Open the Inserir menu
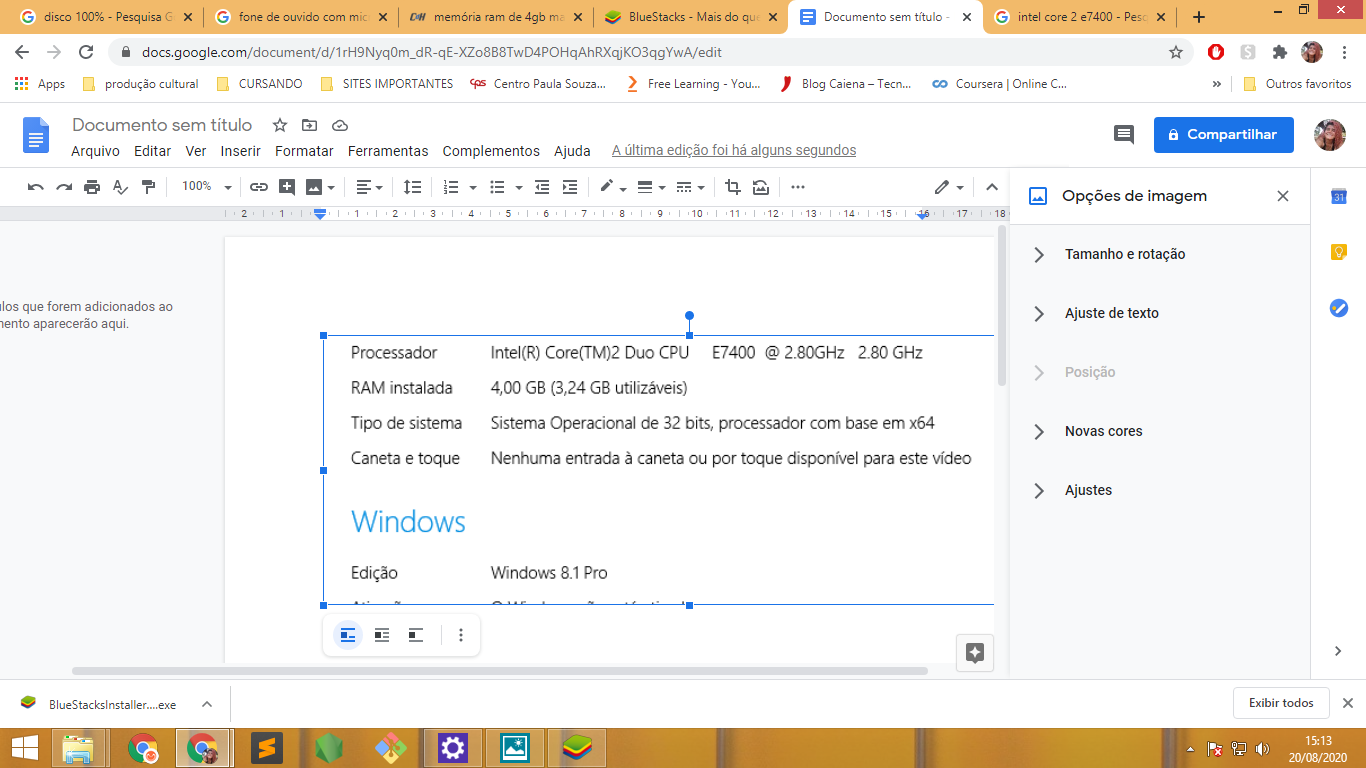The image size is (1366, 768). [x=241, y=151]
